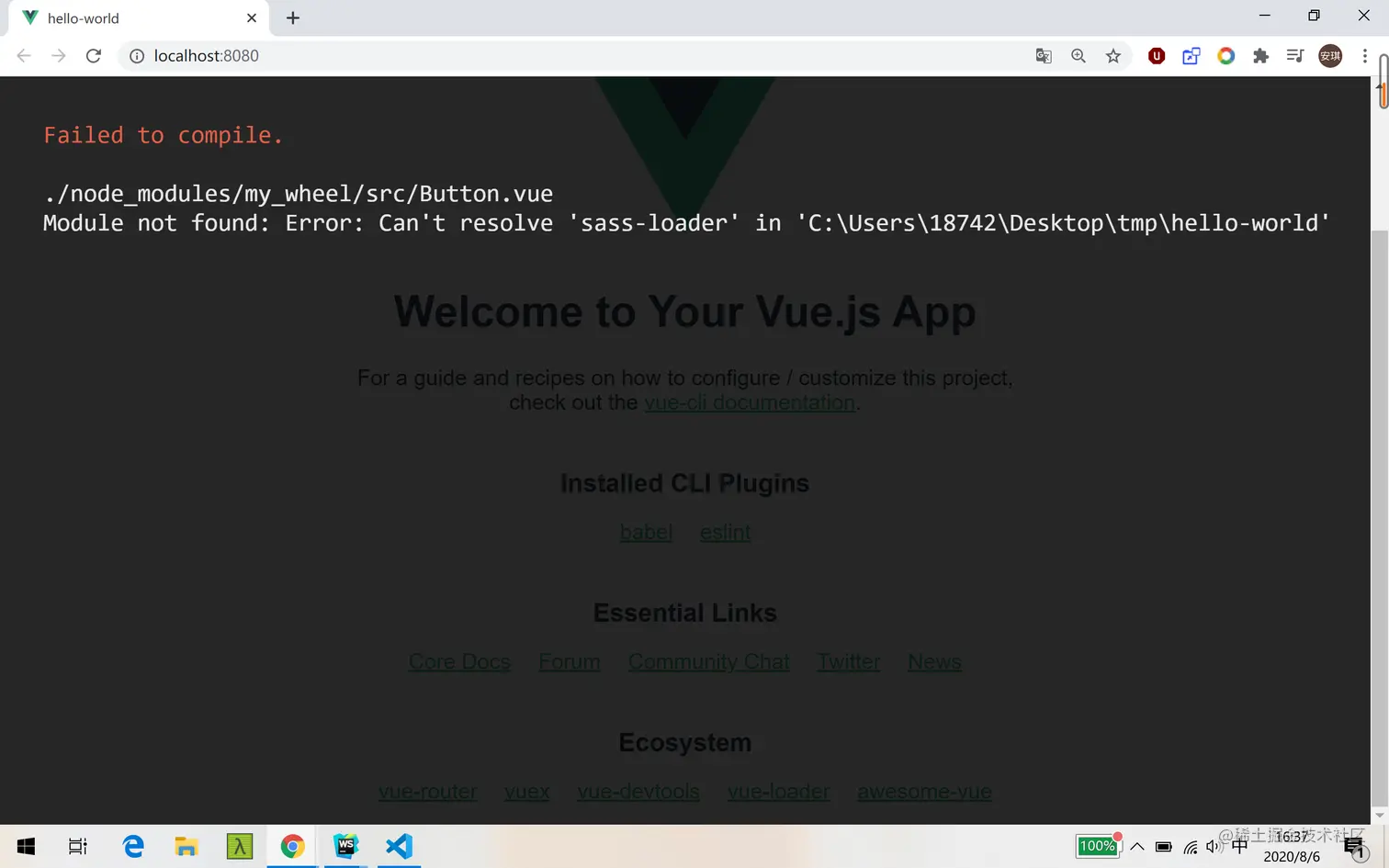Open the 100% battery indicator
Viewport: 1389px width, 868px height.
pyautogui.click(x=1099, y=845)
